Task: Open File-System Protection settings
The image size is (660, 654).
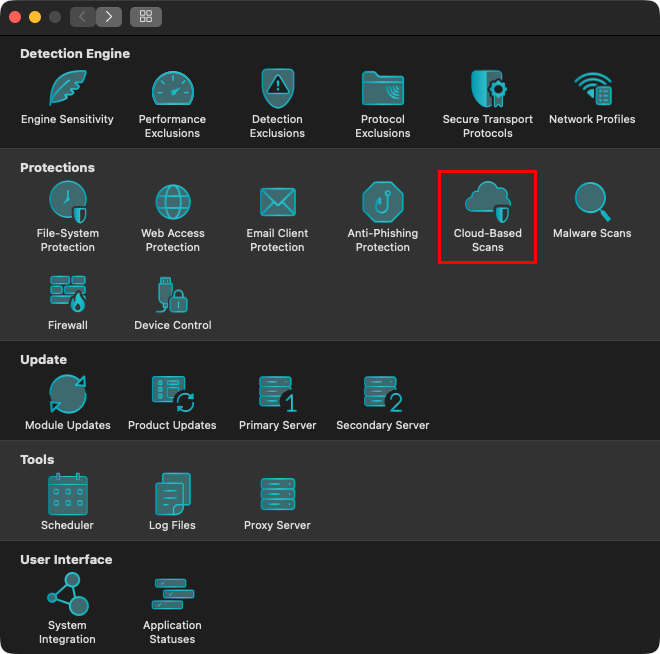Action: [67, 202]
